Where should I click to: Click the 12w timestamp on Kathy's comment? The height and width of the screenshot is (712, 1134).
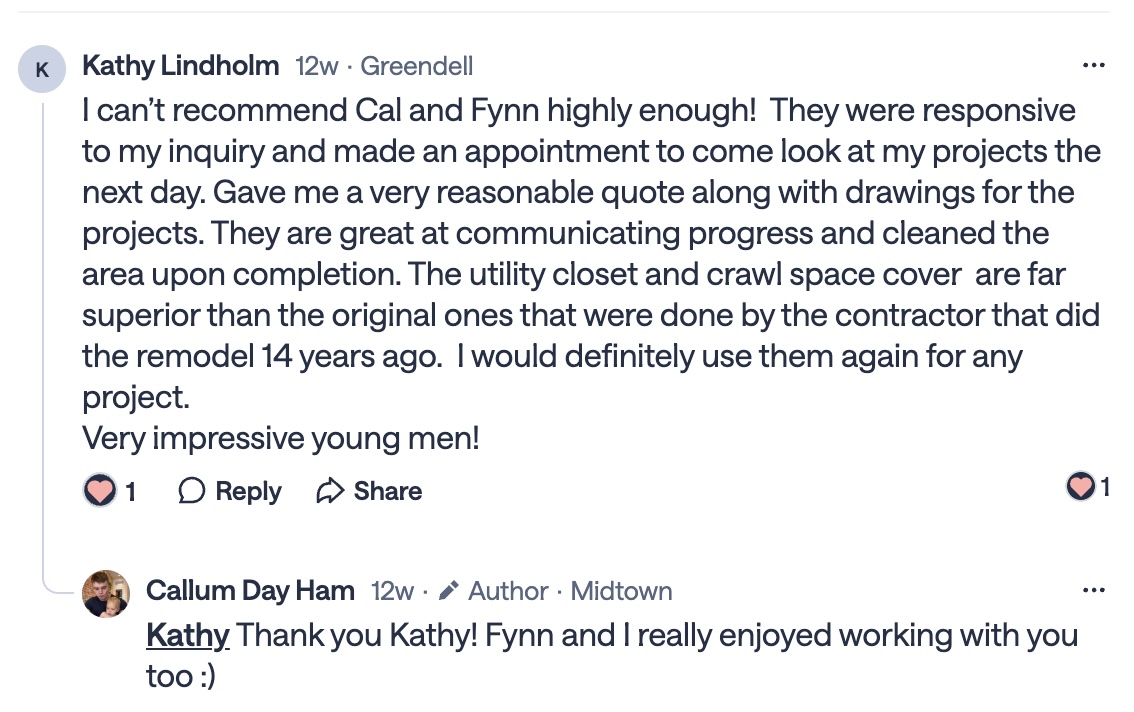[x=317, y=67]
